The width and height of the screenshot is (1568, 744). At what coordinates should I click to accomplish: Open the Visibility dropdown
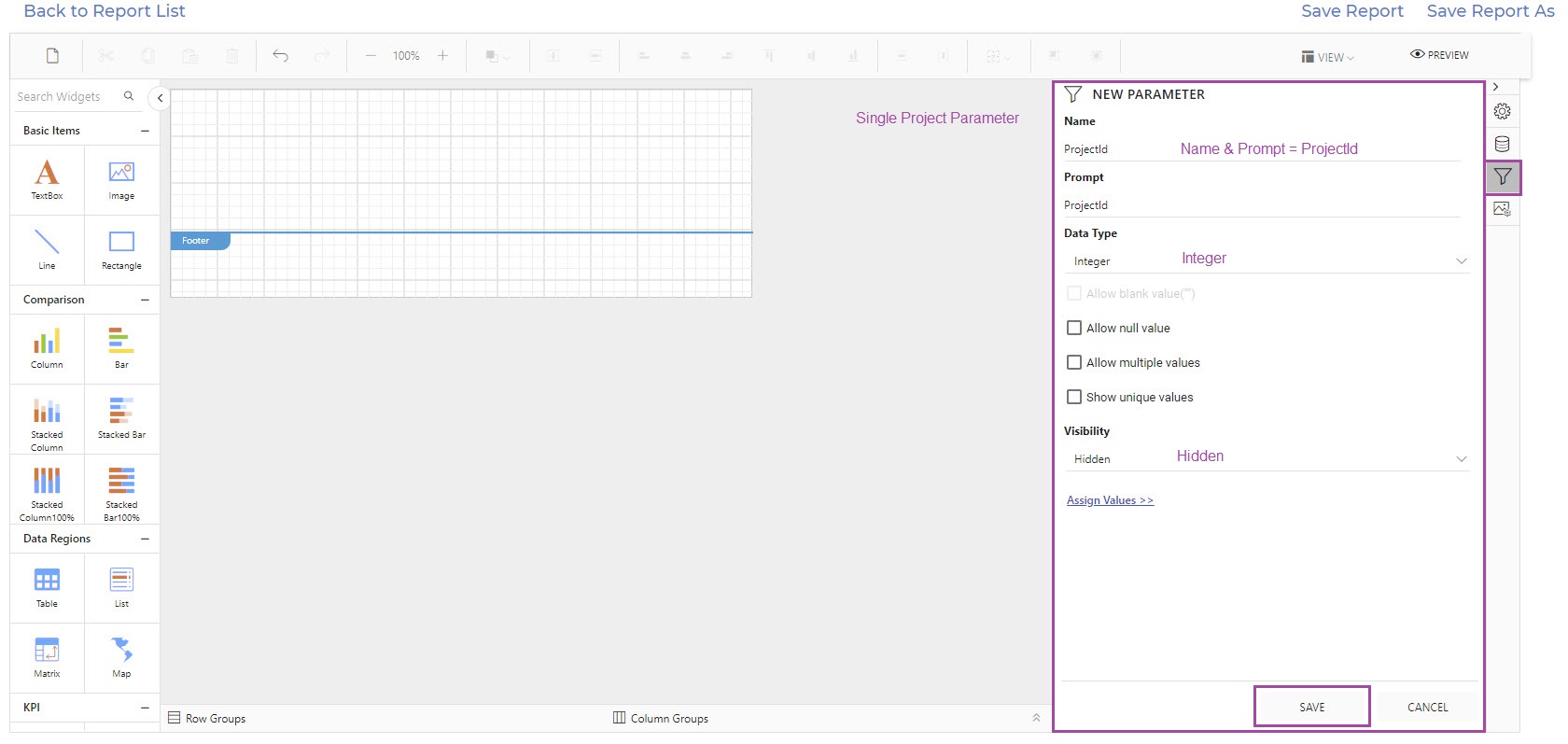click(x=1267, y=459)
